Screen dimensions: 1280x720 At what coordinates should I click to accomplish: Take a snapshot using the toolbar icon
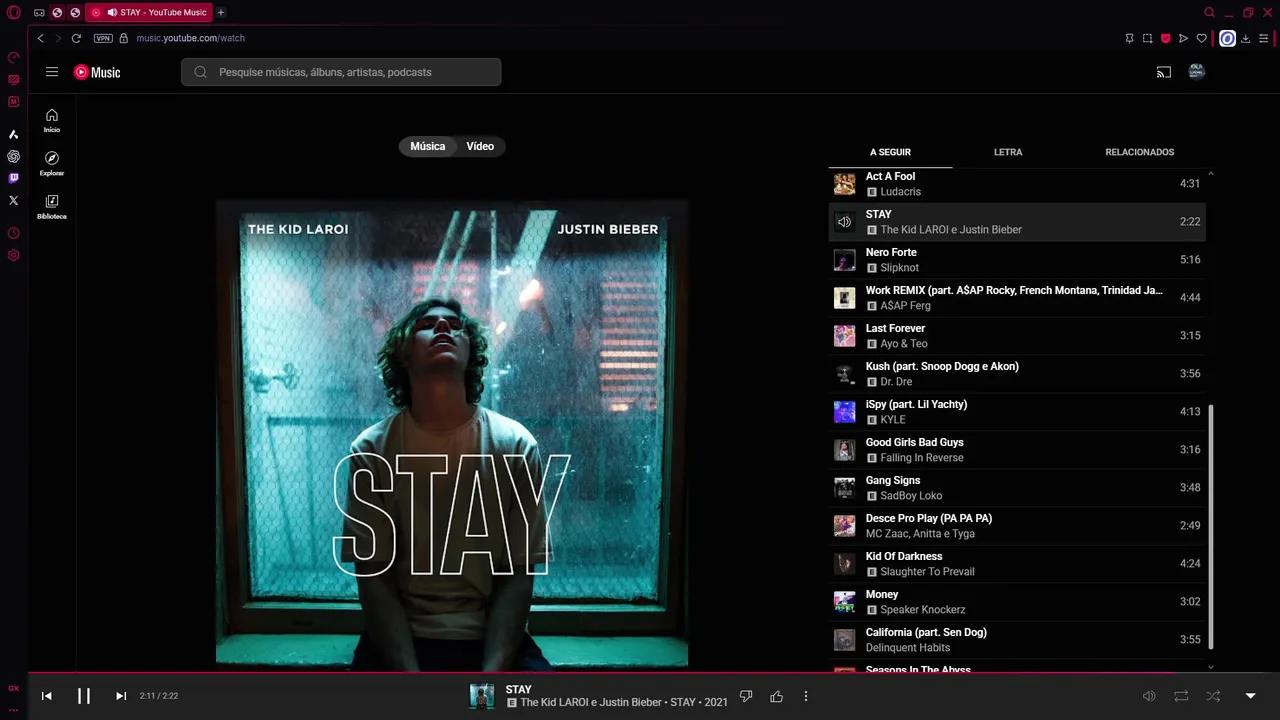click(1147, 38)
